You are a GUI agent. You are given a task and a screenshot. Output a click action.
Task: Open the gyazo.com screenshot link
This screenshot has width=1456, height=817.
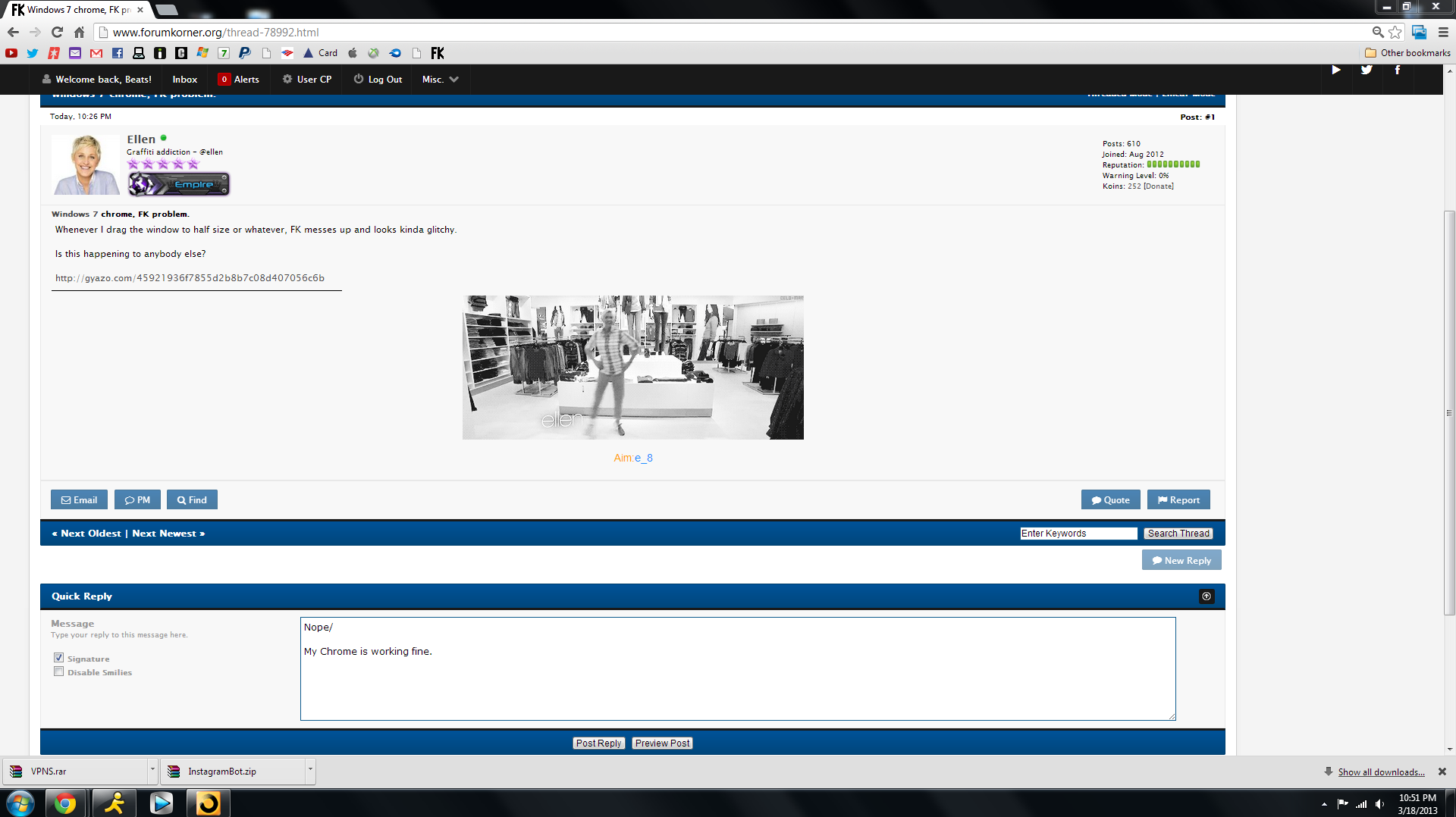190,278
